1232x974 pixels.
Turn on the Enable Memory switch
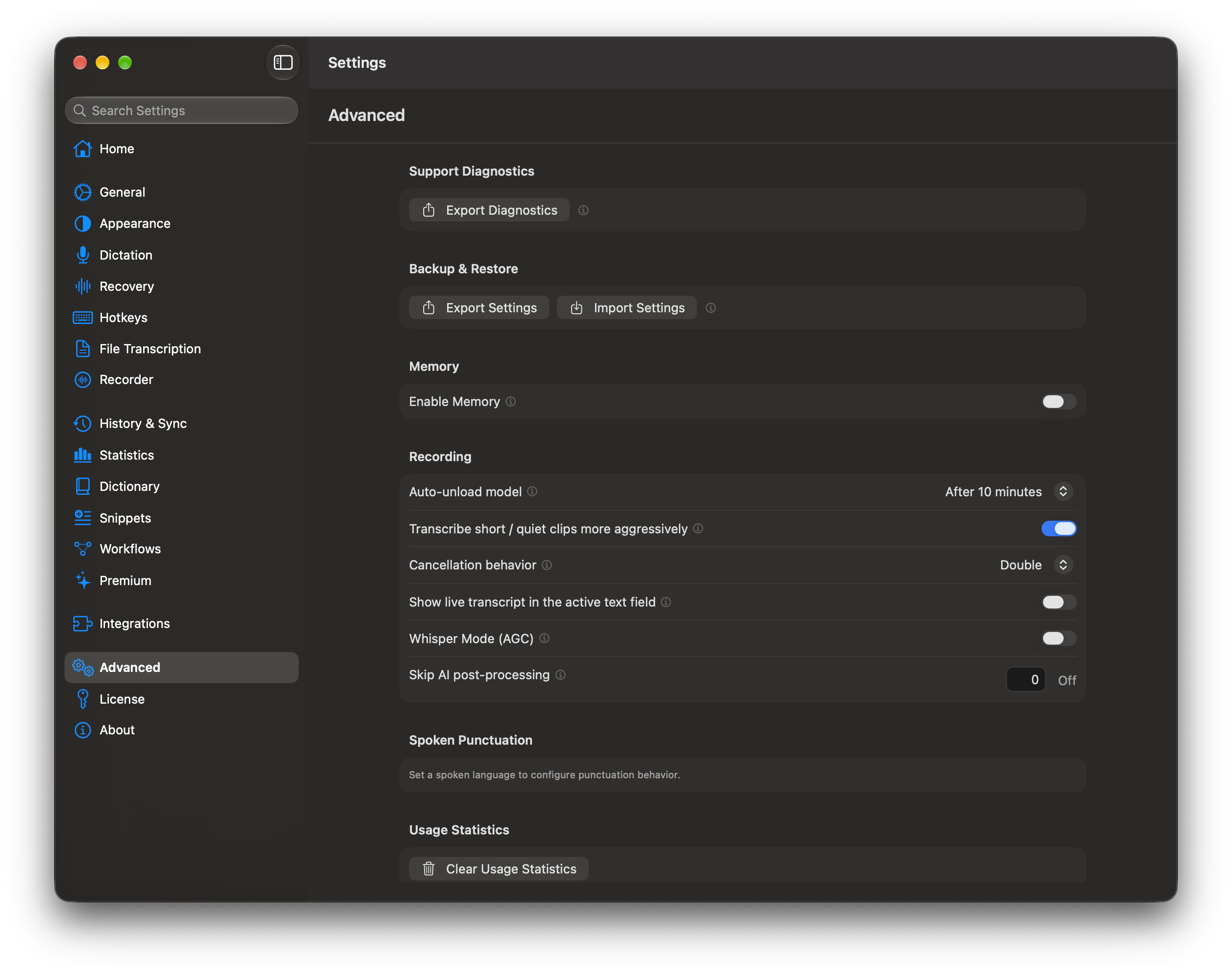pyautogui.click(x=1059, y=402)
